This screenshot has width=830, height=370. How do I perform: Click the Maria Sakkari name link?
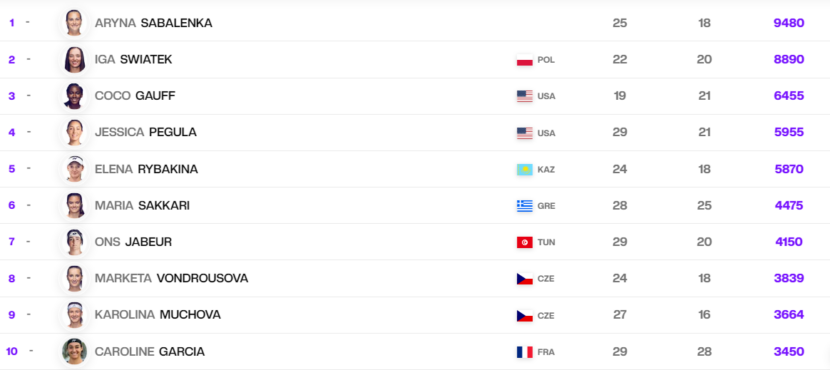click(x=142, y=205)
